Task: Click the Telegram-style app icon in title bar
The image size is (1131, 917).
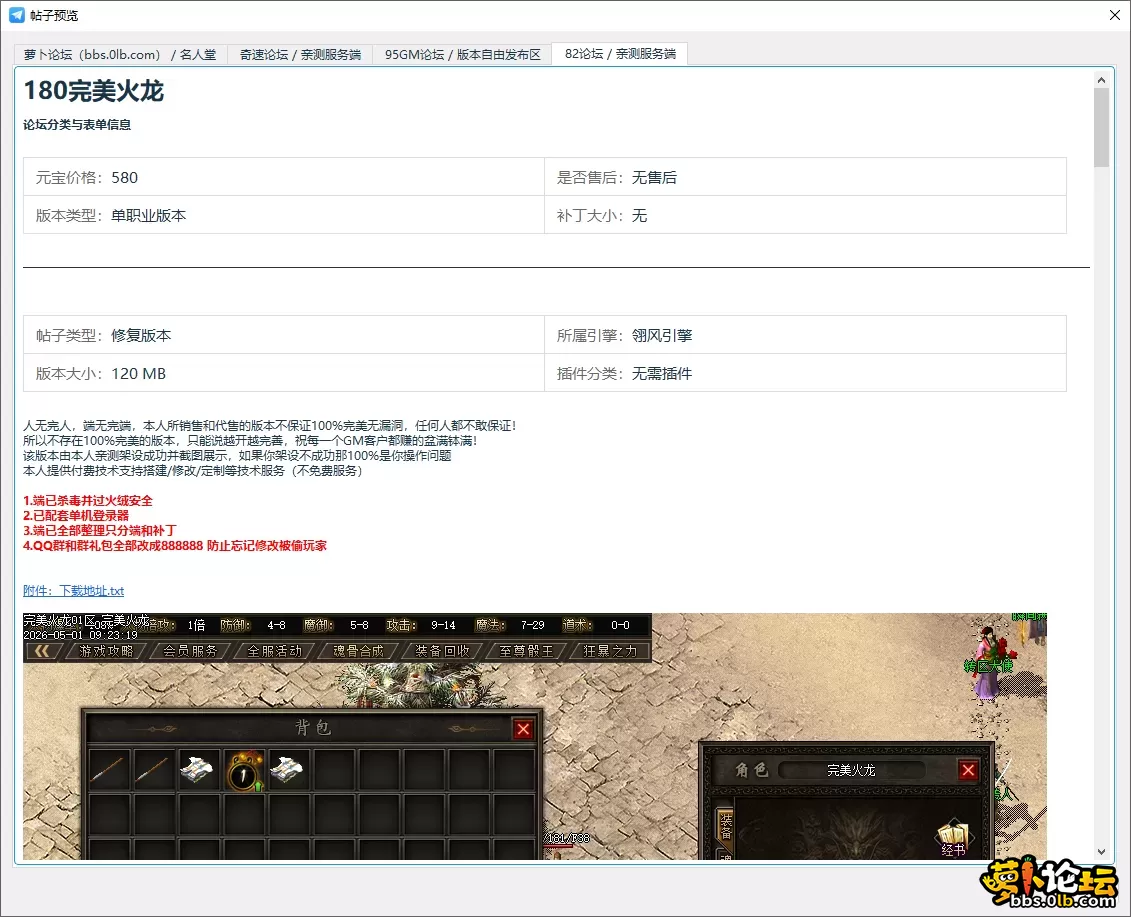Action: (x=17, y=15)
